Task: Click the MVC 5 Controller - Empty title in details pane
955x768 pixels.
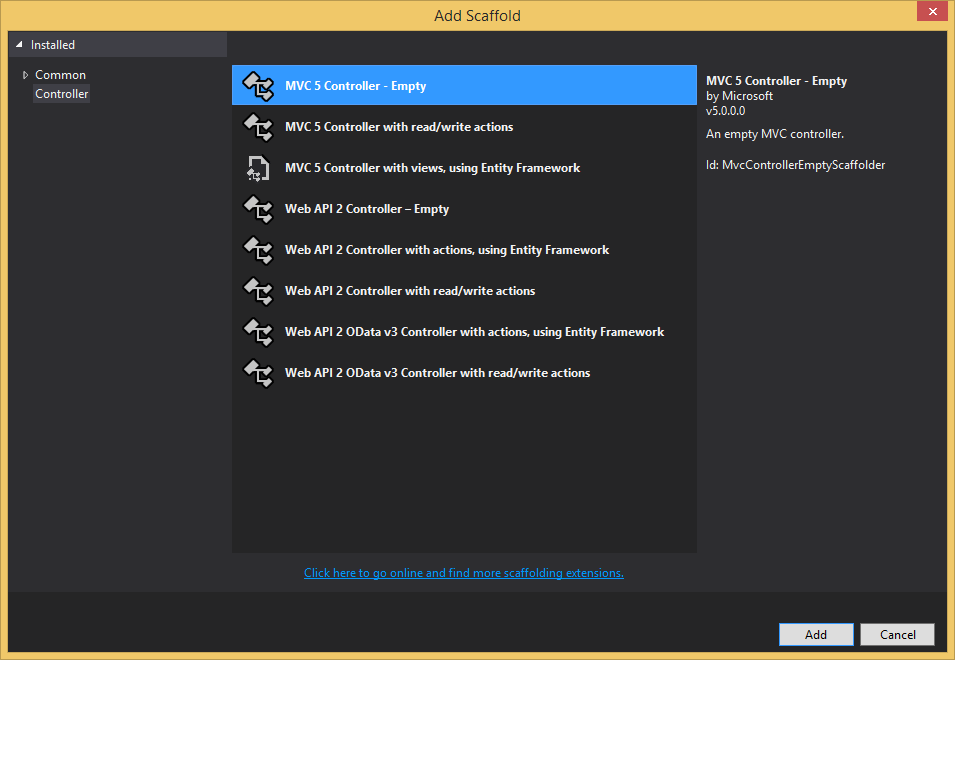Action: (776, 81)
